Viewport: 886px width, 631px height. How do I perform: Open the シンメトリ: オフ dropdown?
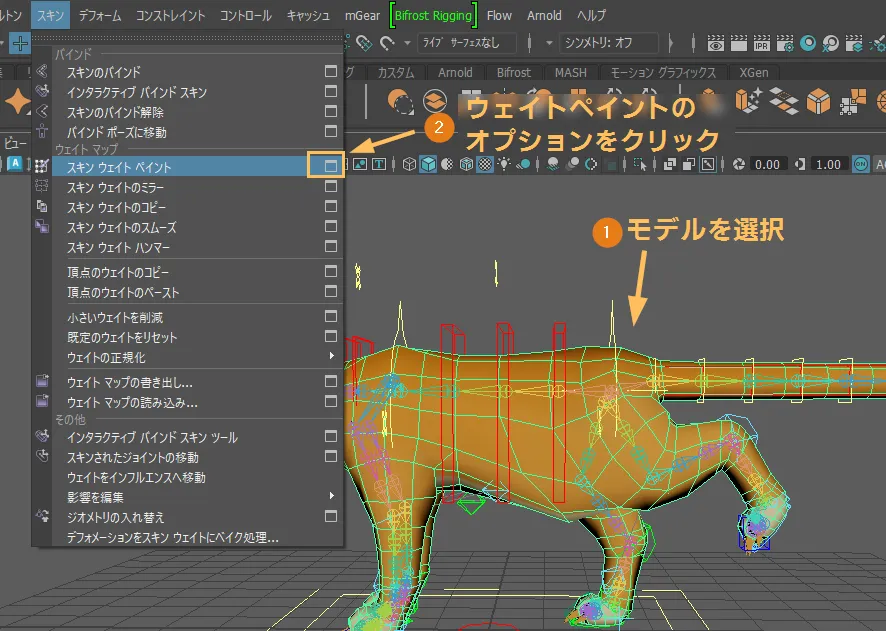(607, 43)
